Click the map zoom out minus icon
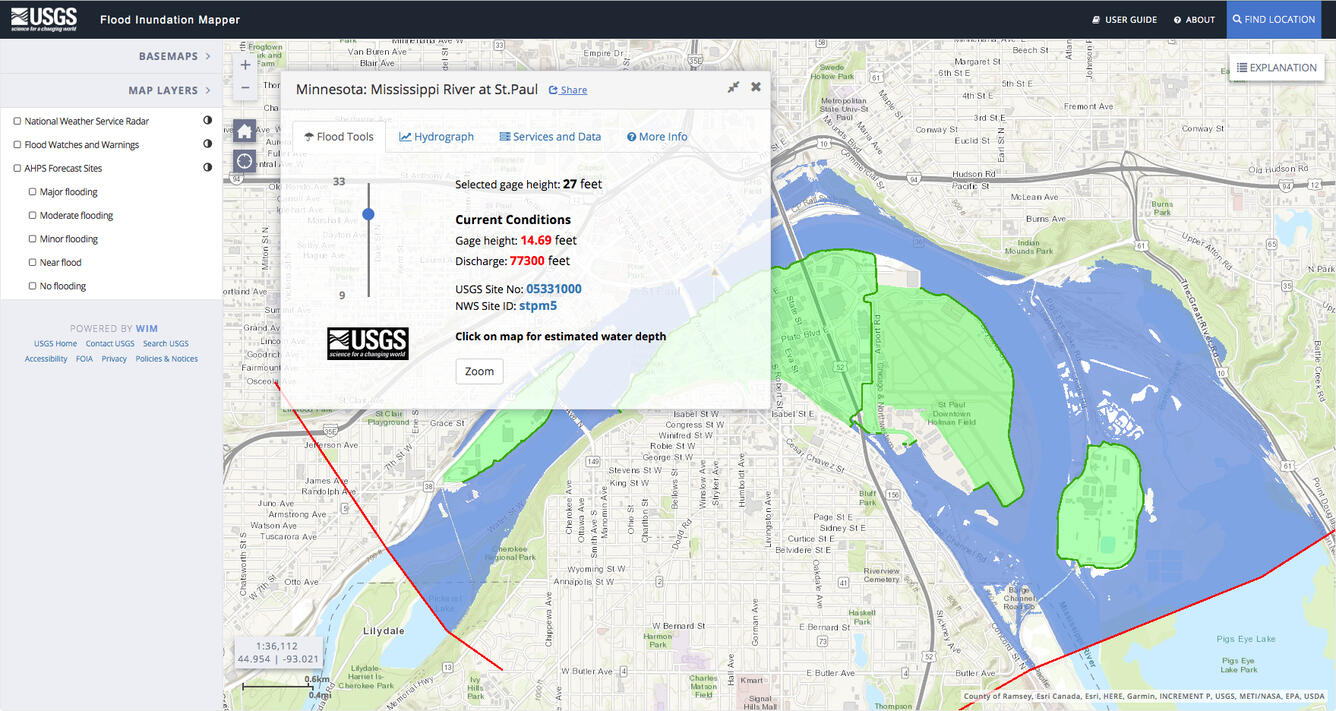 coord(245,86)
